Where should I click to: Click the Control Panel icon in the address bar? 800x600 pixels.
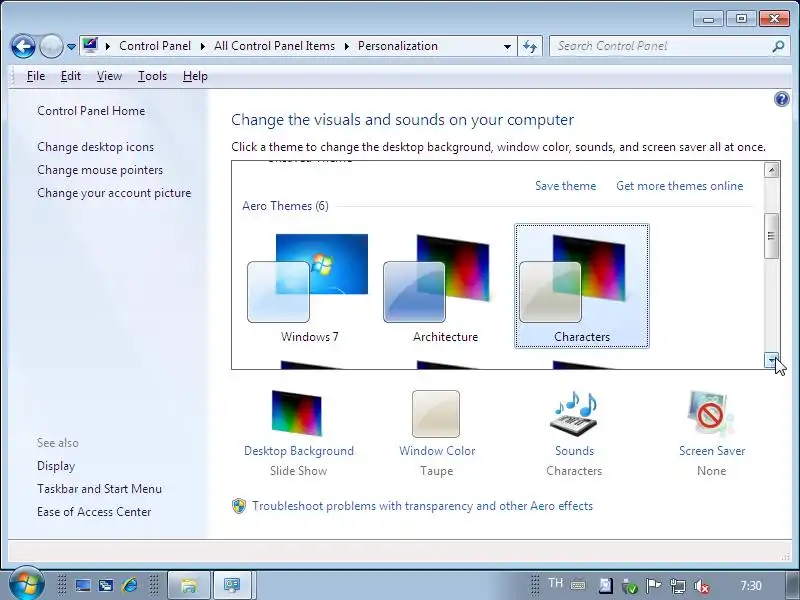tap(90, 45)
